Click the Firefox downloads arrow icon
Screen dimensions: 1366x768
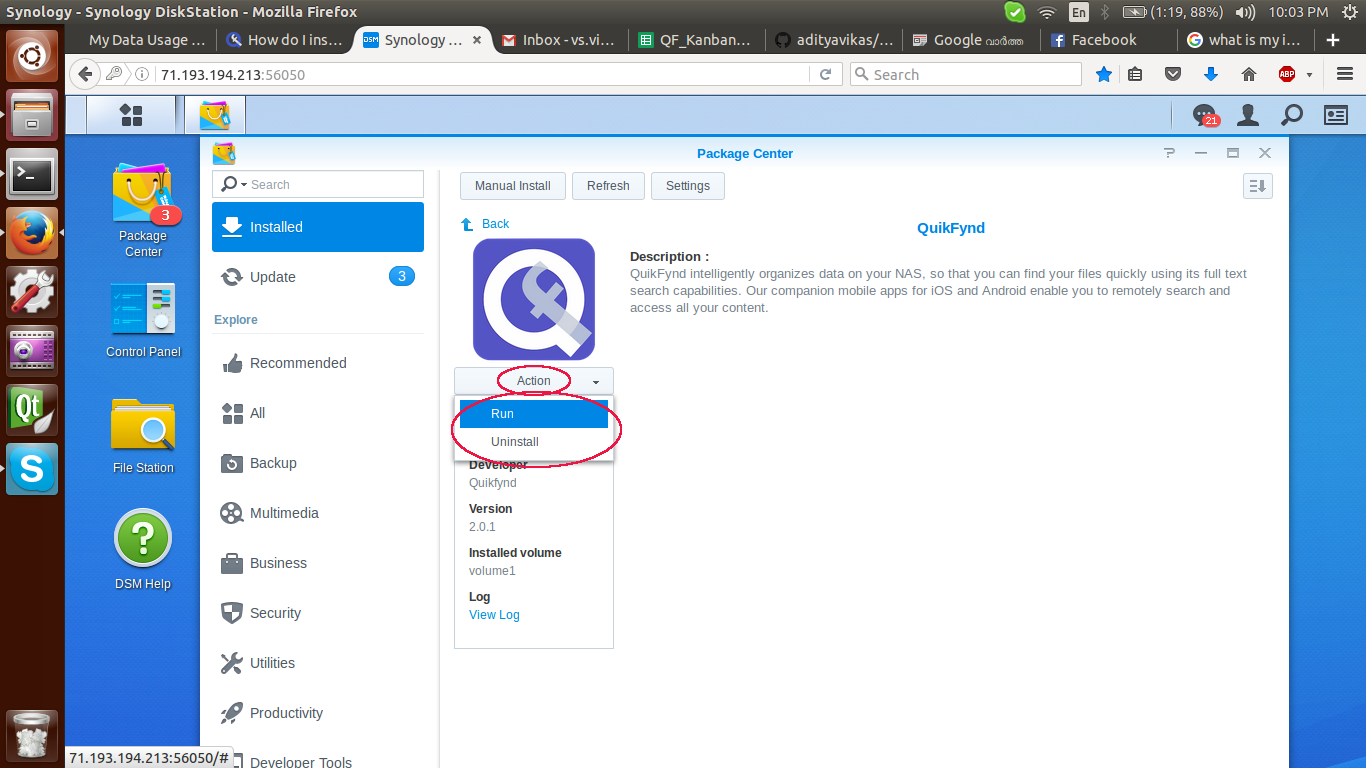pos(1211,74)
